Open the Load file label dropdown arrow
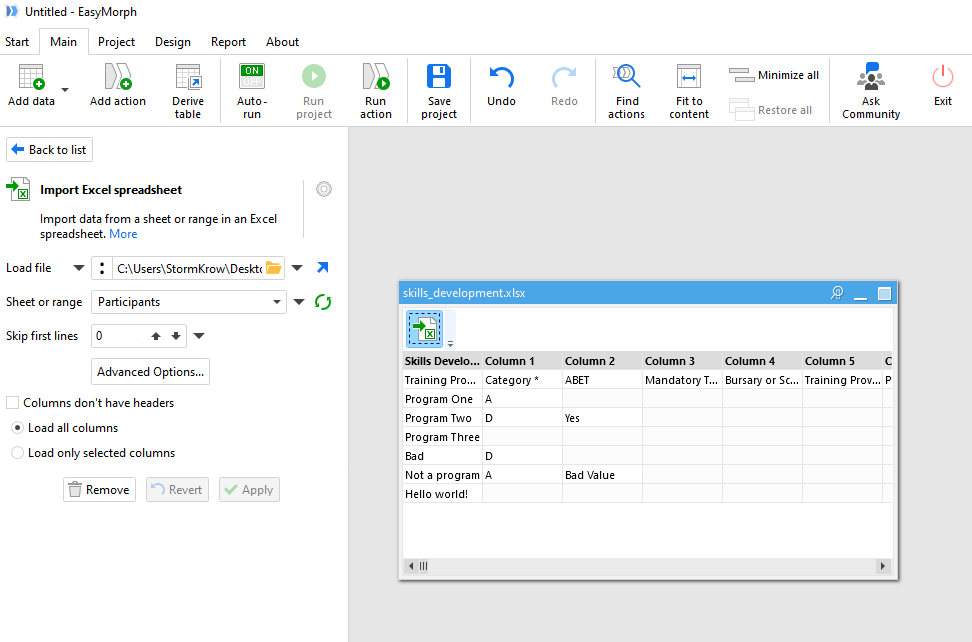 click(79, 268)
